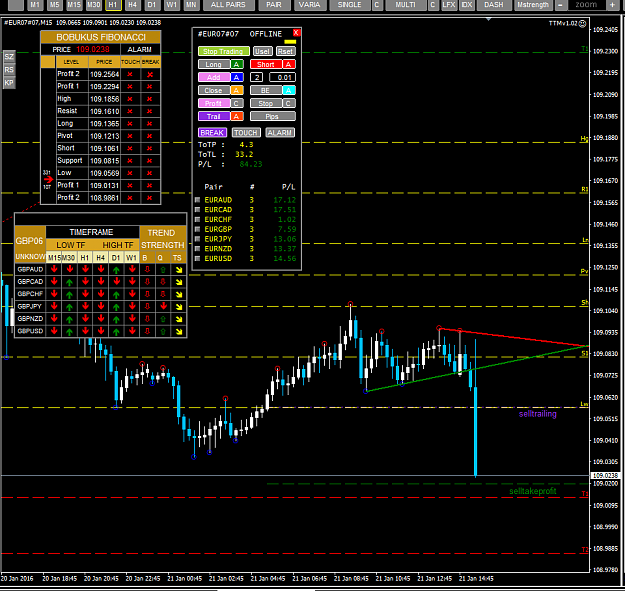The width and height of the screenshot is (625, 591).
Task: Select the selltrailing line label
Action: coord(537,414)
